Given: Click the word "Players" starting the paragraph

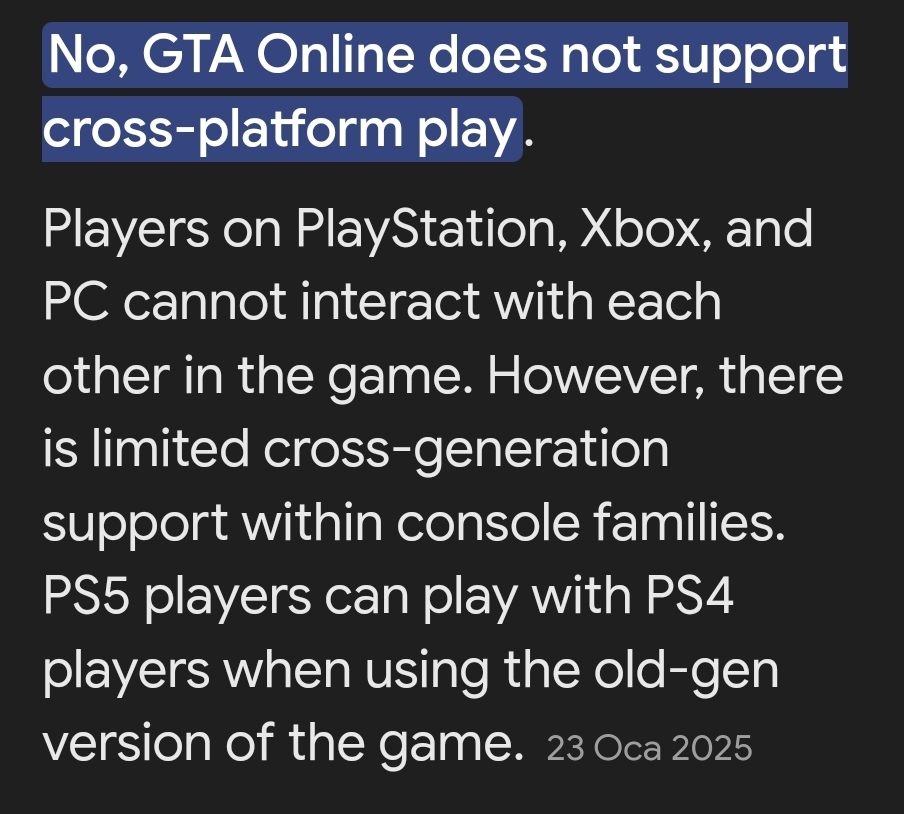Looking at the screenshot, I should click(126, 230).
